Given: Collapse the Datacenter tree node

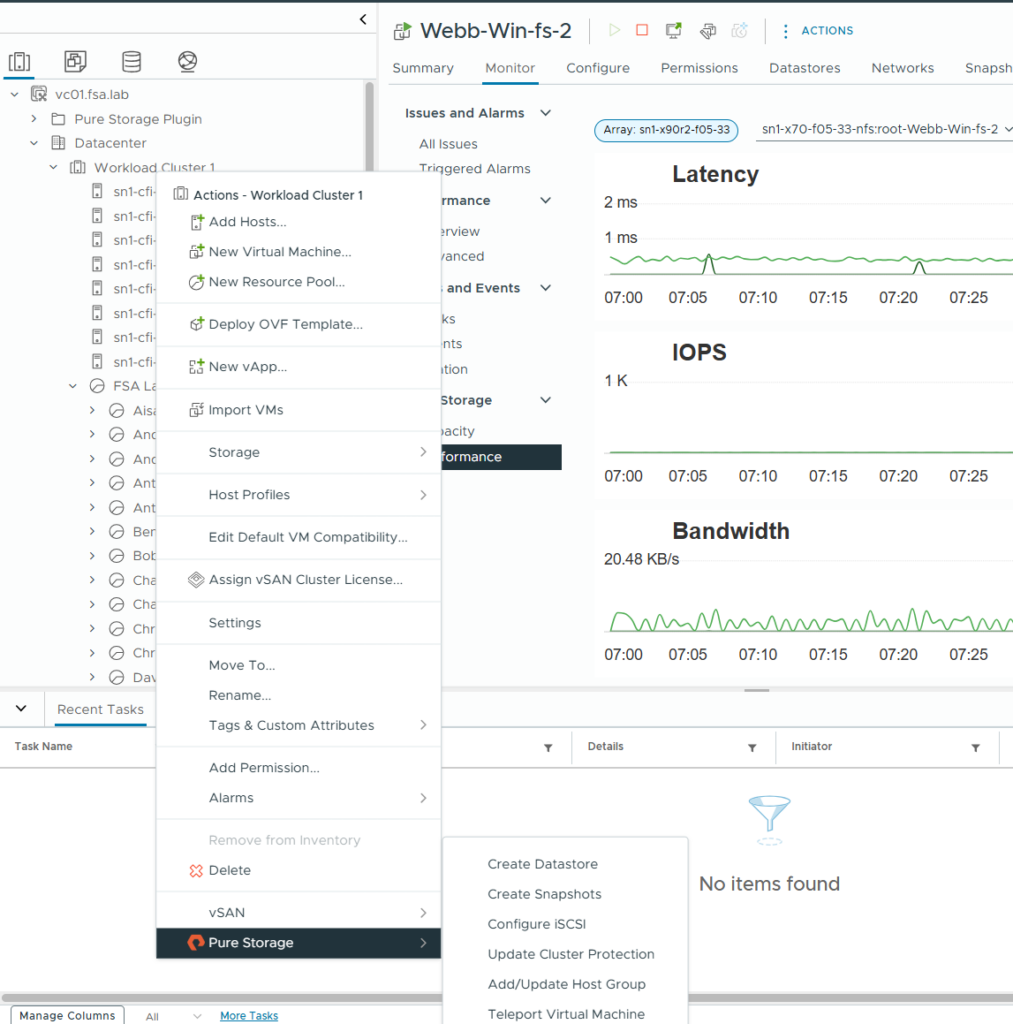Looking at the screenshot, I should point(34,143).
